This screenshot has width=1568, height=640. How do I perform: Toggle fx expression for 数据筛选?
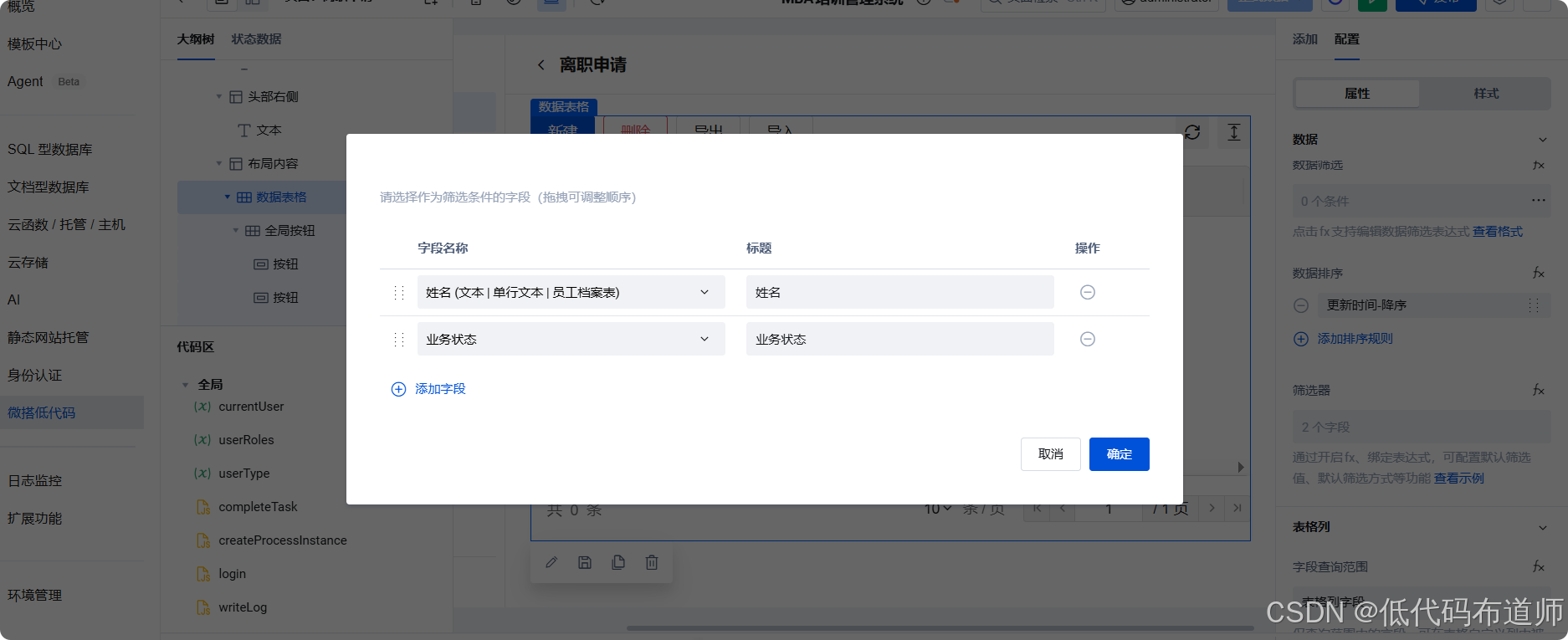(x=1538, y=166)
